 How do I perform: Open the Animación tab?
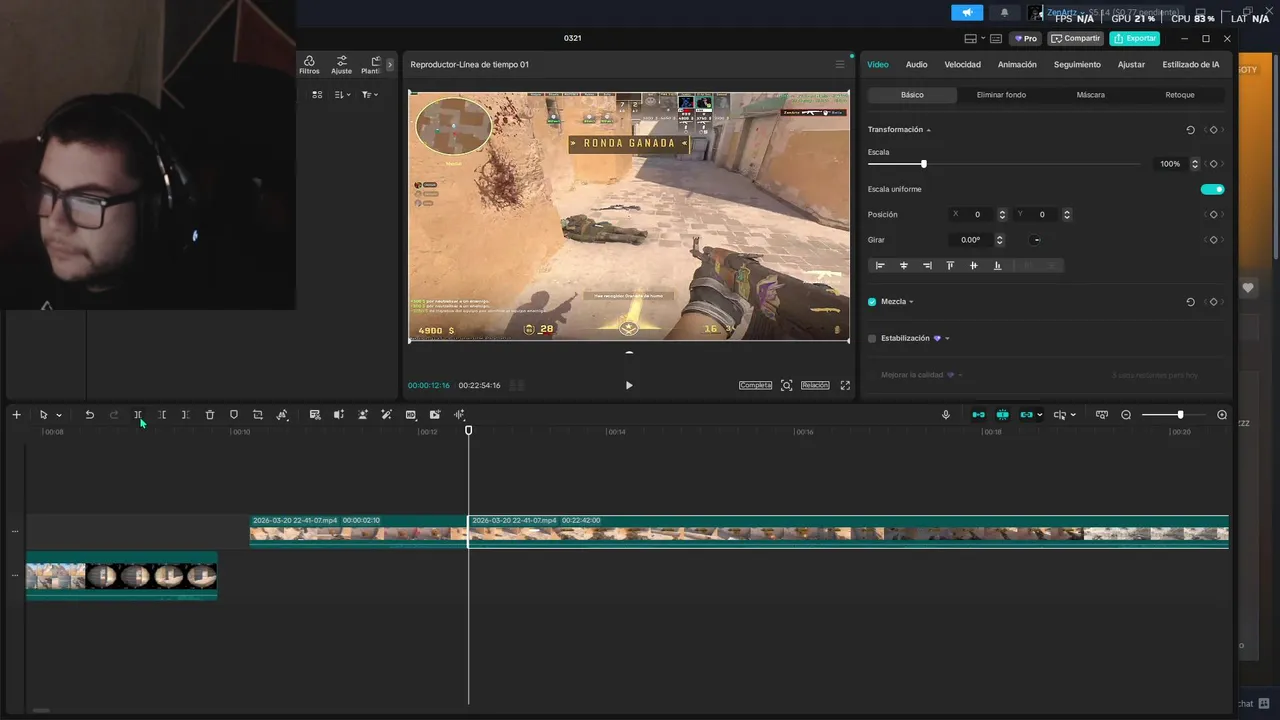1017,65
